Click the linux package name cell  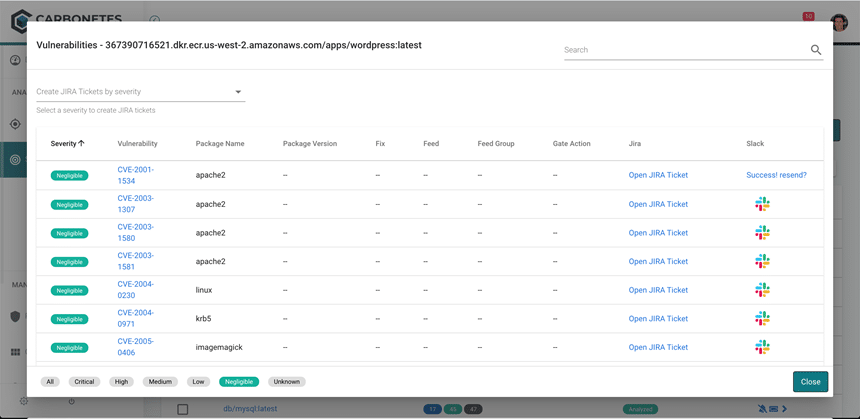coord(204,290)
